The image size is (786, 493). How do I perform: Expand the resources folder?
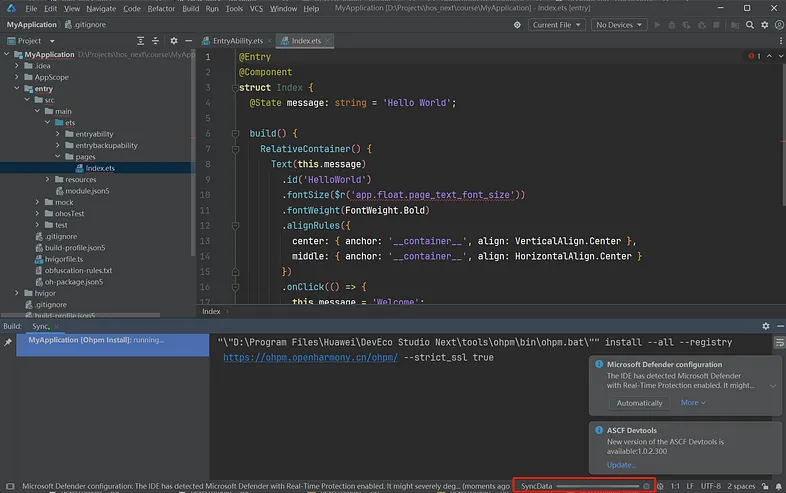point(48,179)
